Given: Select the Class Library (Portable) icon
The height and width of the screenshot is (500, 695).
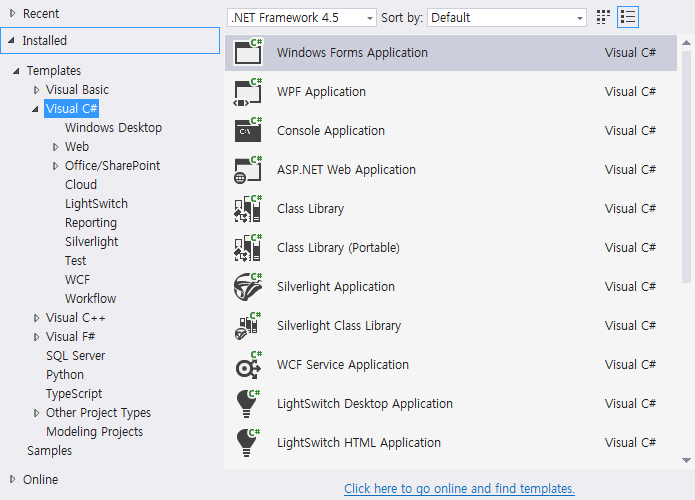Looking at the screenshot, I should [x=247, y=248].
